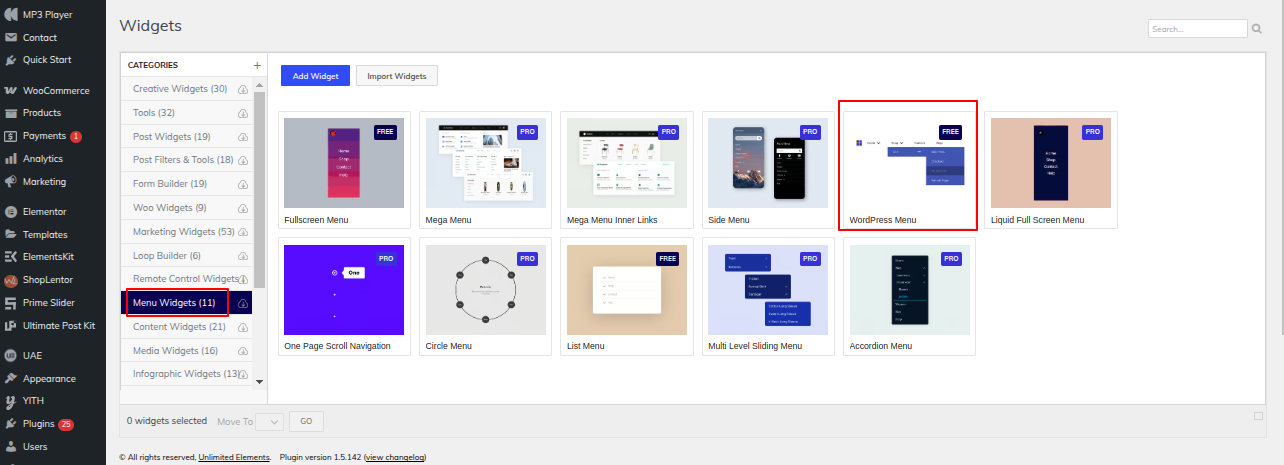Click the GO button

307,422
